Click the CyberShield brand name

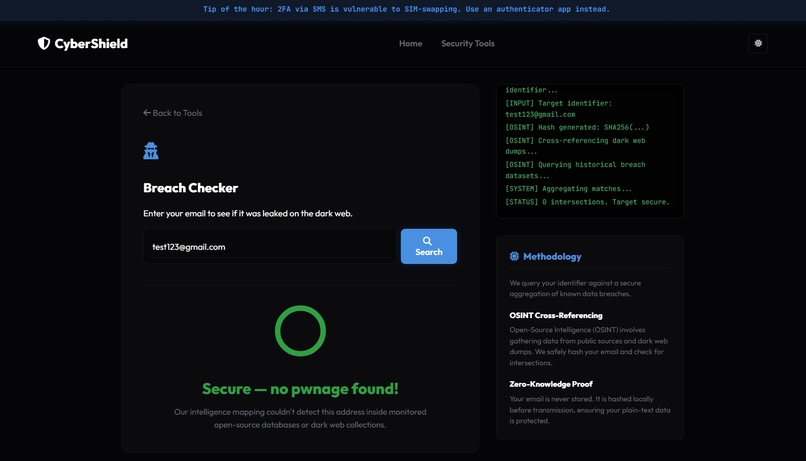coord(91,44)
